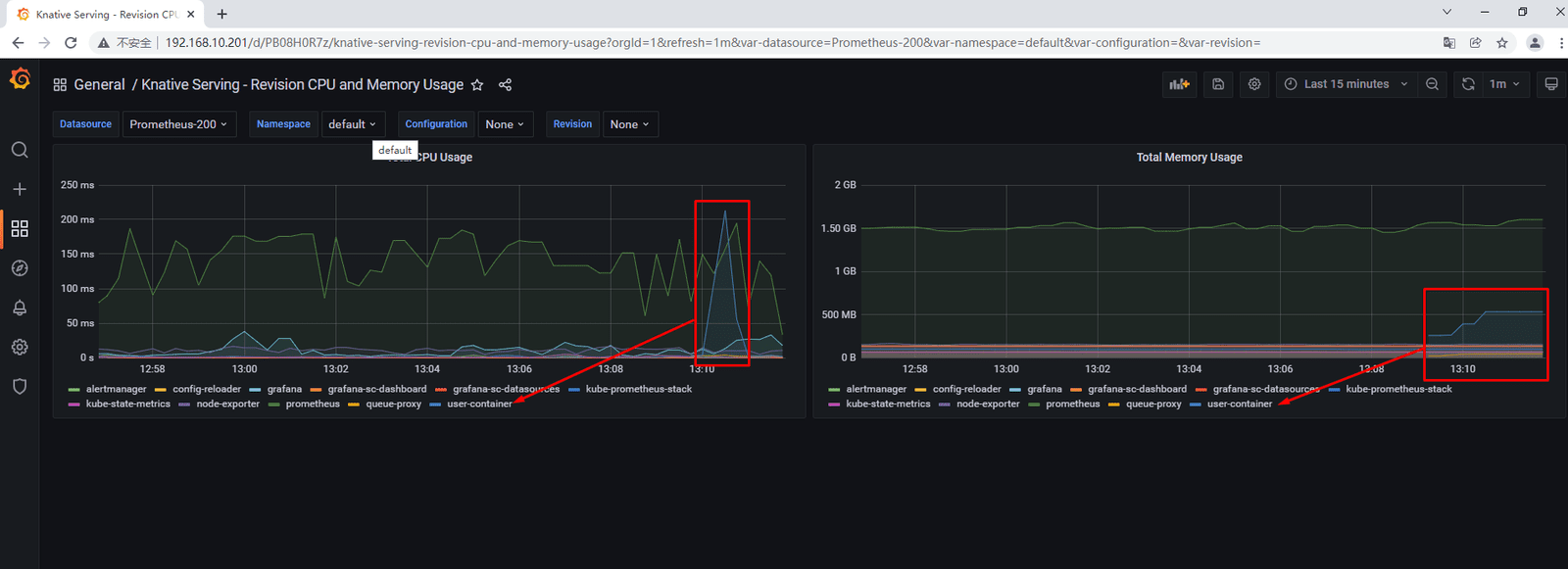The height and width of the screenshot is (569, 1568).
Task: Click the dashboard grid icon beside General
Action: point(60,85)
